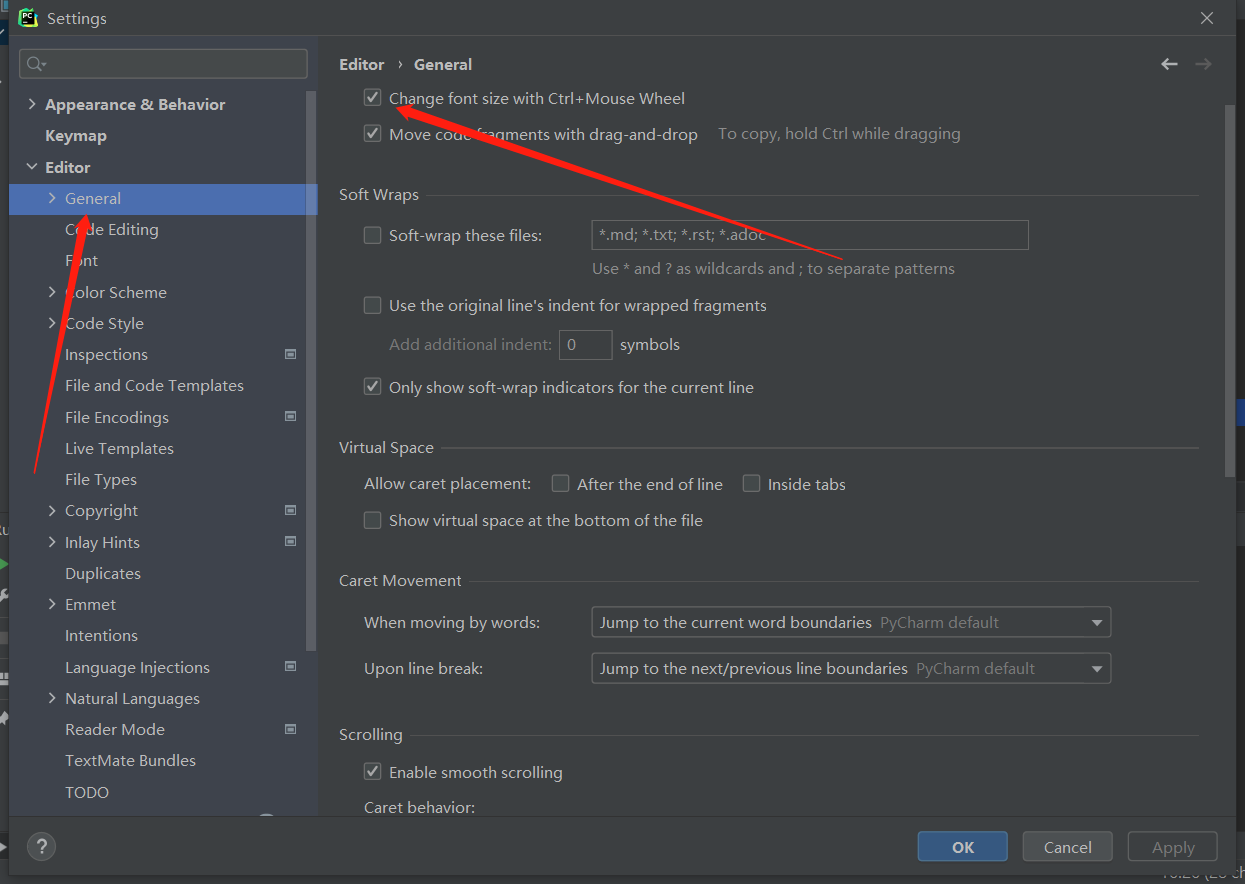Click the project-level icon beside Inspections
1245x884 pixels.
[x=290, y=354]
